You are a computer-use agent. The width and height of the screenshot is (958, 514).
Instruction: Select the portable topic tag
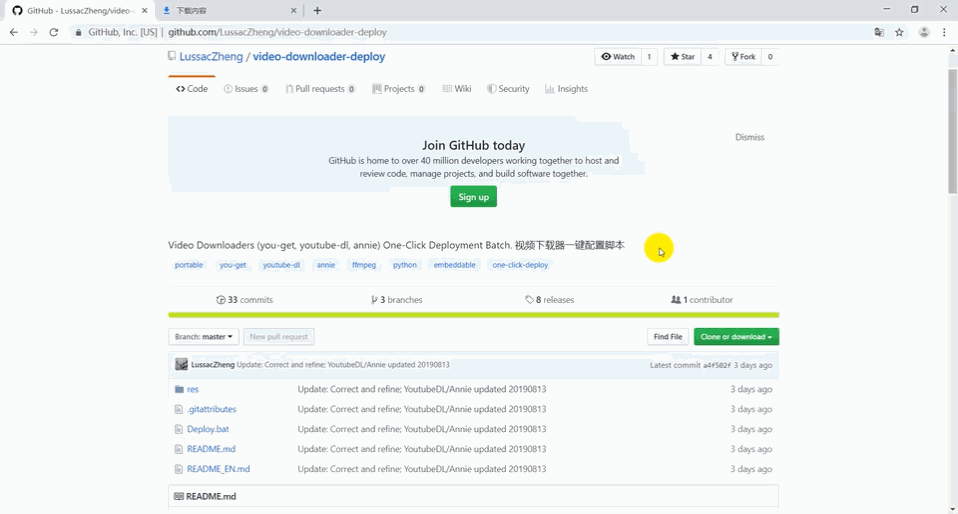189,265
